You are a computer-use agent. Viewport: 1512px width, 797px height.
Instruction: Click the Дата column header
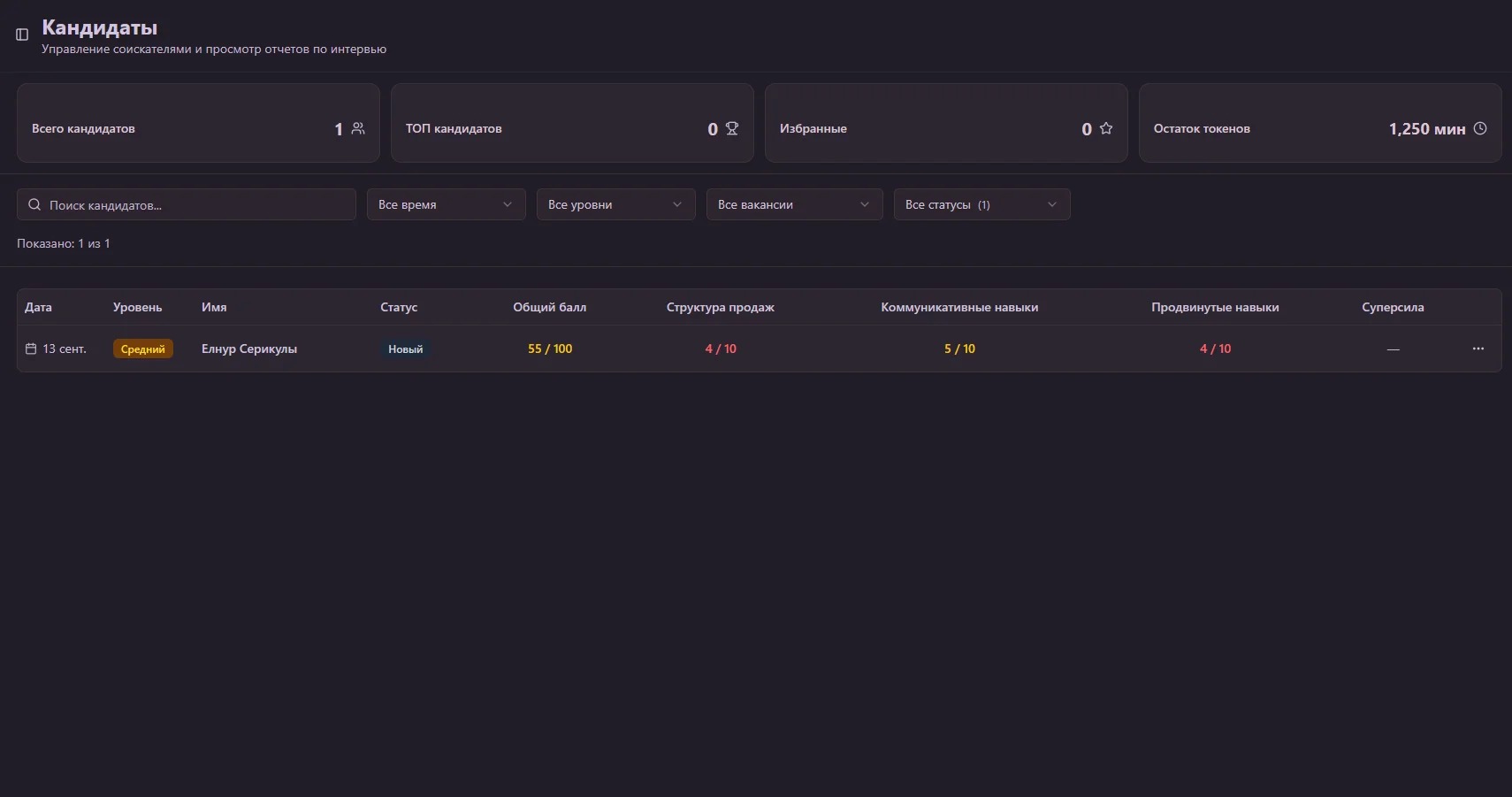pos(38,307)
